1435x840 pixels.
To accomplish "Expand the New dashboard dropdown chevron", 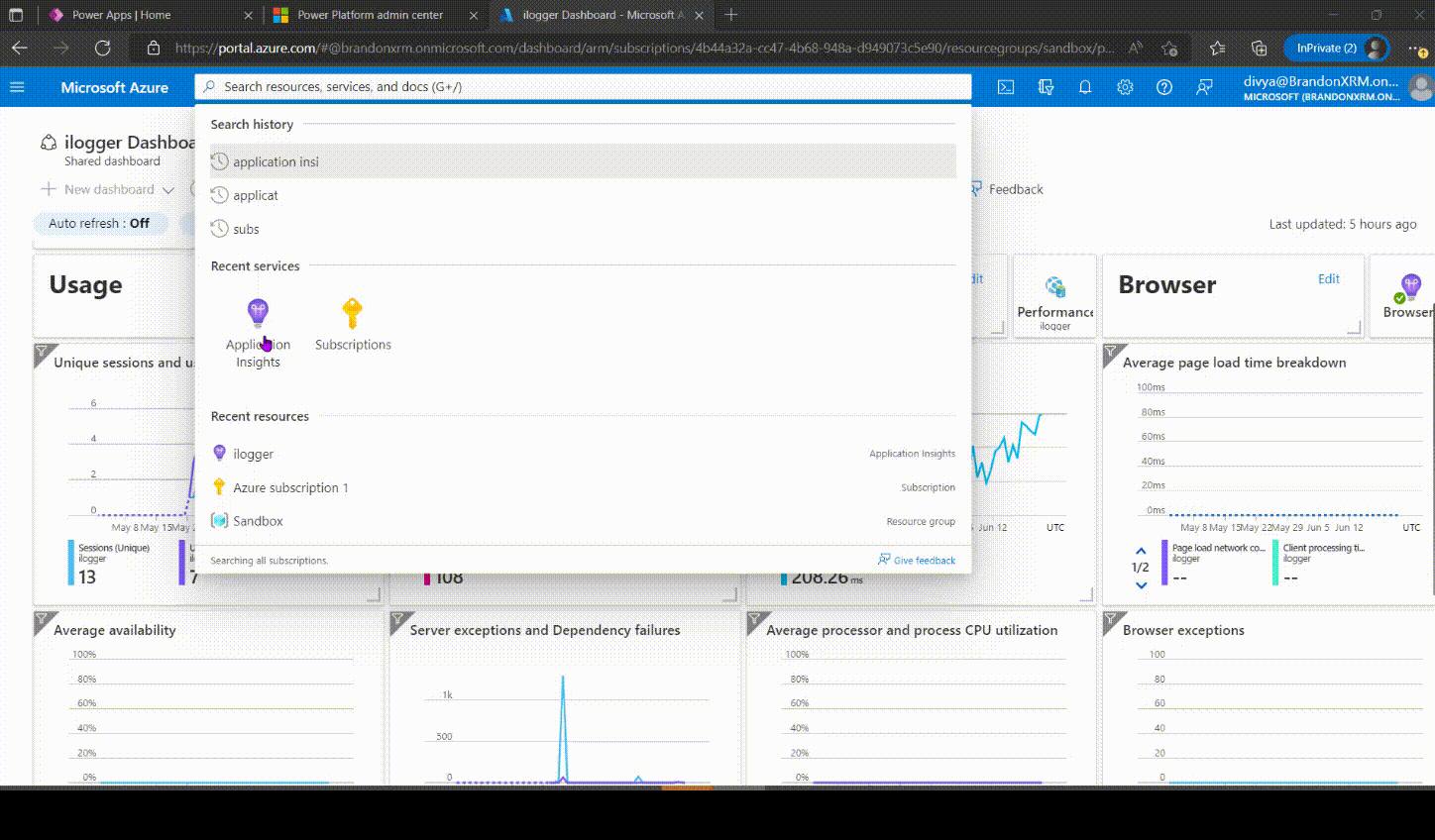I will pyautogui.click(x=168, y=190).
